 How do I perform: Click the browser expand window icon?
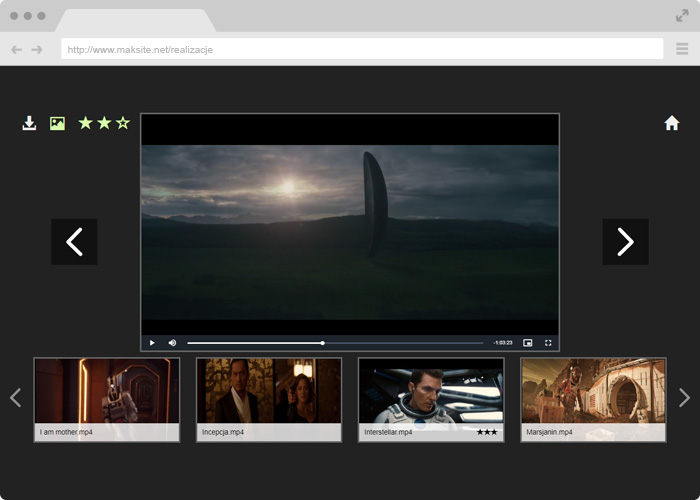(682, 16)
